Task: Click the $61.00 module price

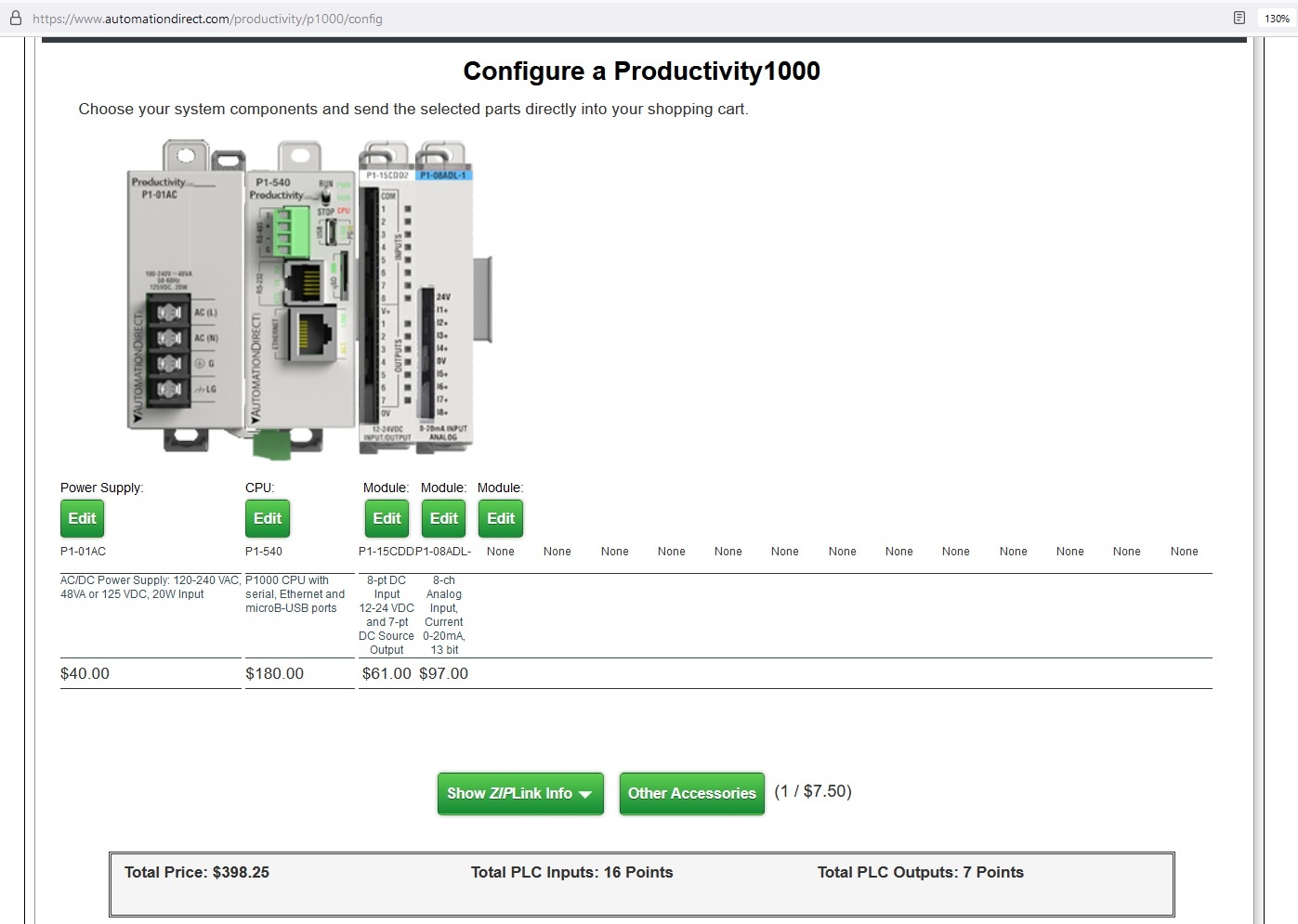Action: click(387, 673)
